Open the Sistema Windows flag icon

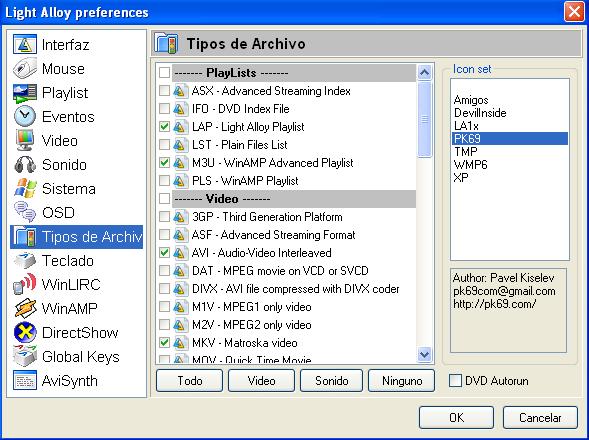25,189
